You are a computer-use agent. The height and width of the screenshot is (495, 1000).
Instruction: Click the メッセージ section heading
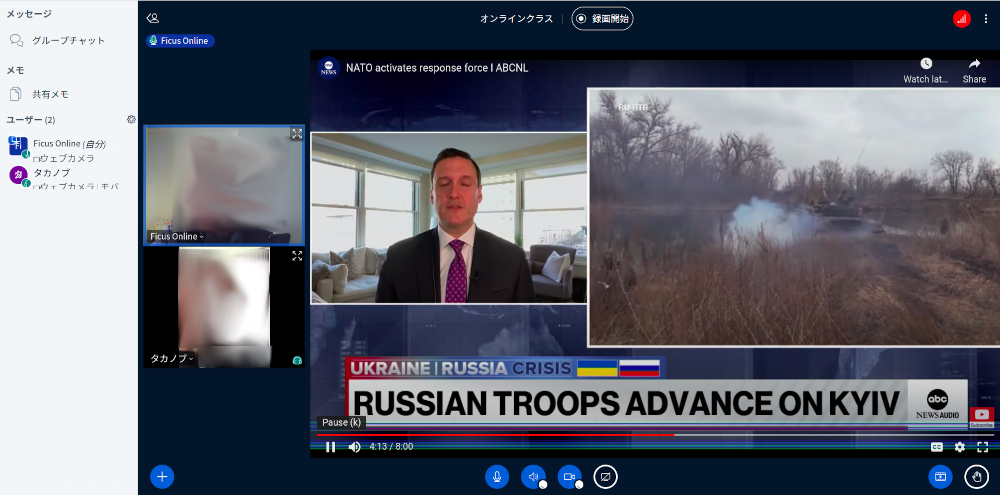coord(29,13)
